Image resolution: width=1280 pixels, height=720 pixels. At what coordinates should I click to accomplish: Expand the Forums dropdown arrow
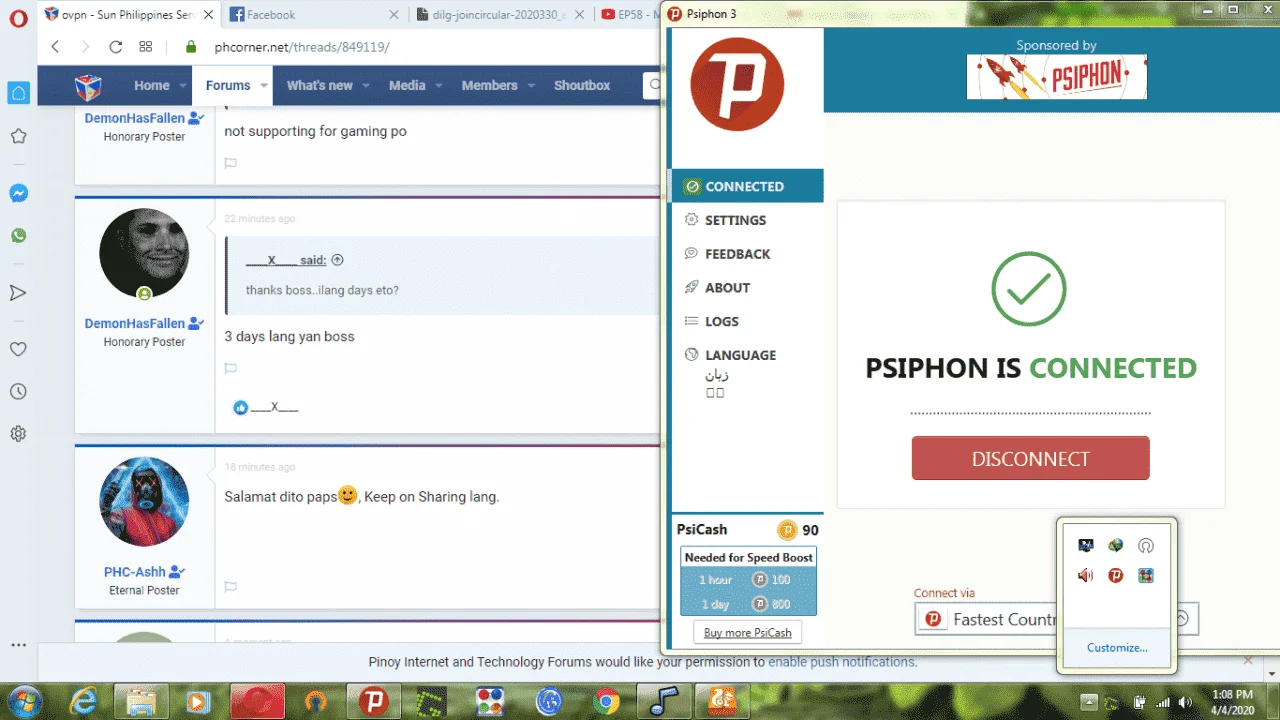(x=264, y=86)
